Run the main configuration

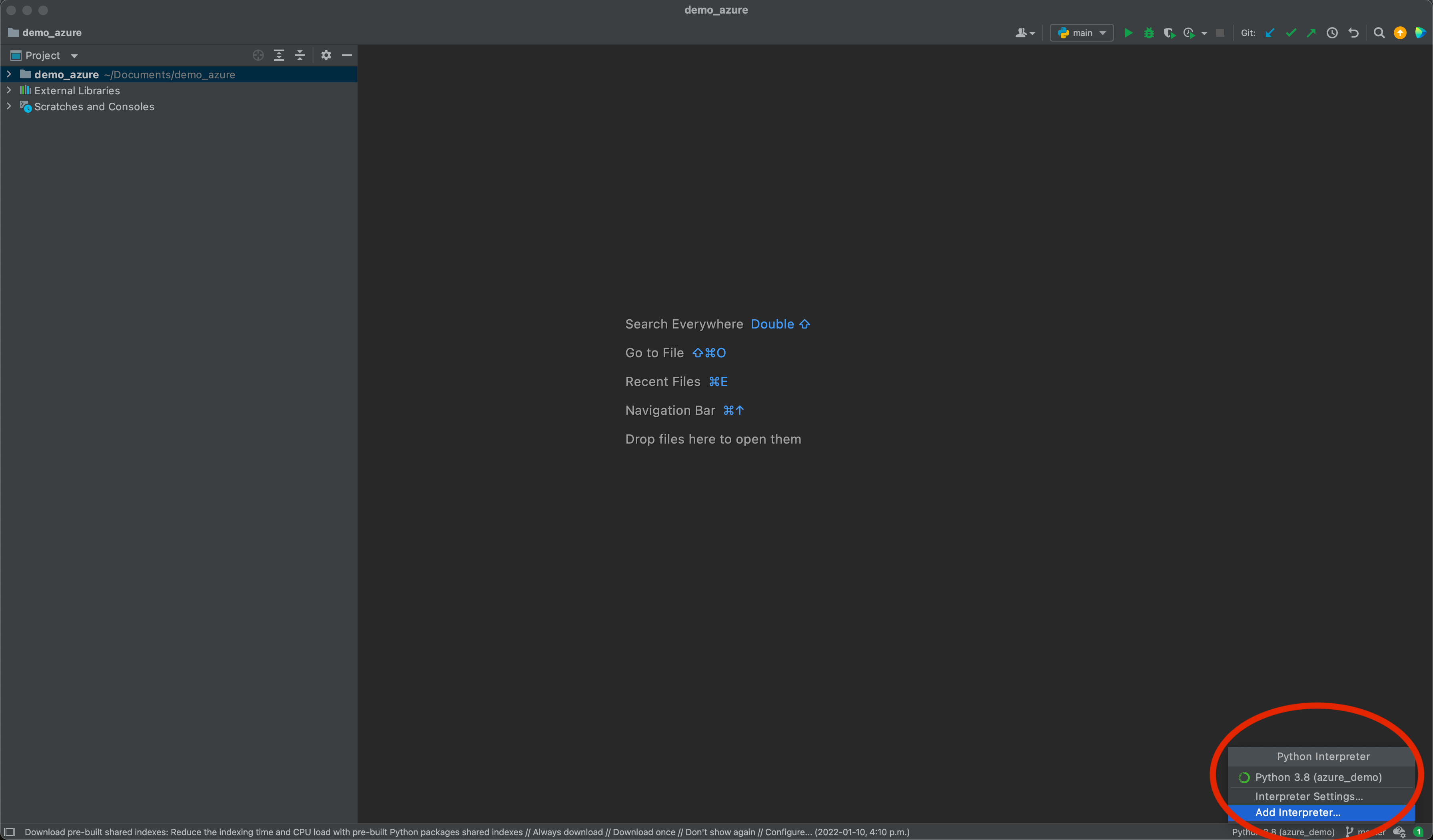tap(1128, 33)
